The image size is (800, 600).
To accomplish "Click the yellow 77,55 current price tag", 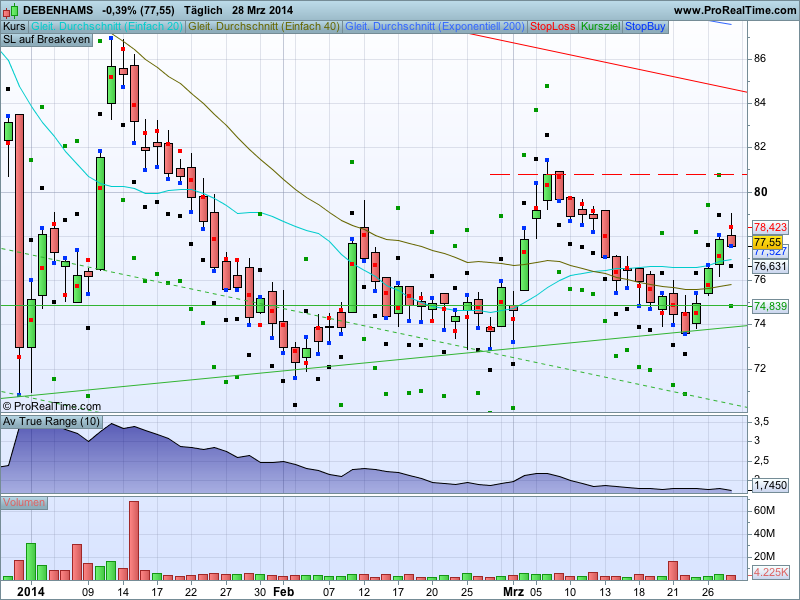I will click(x=767, y=242).
